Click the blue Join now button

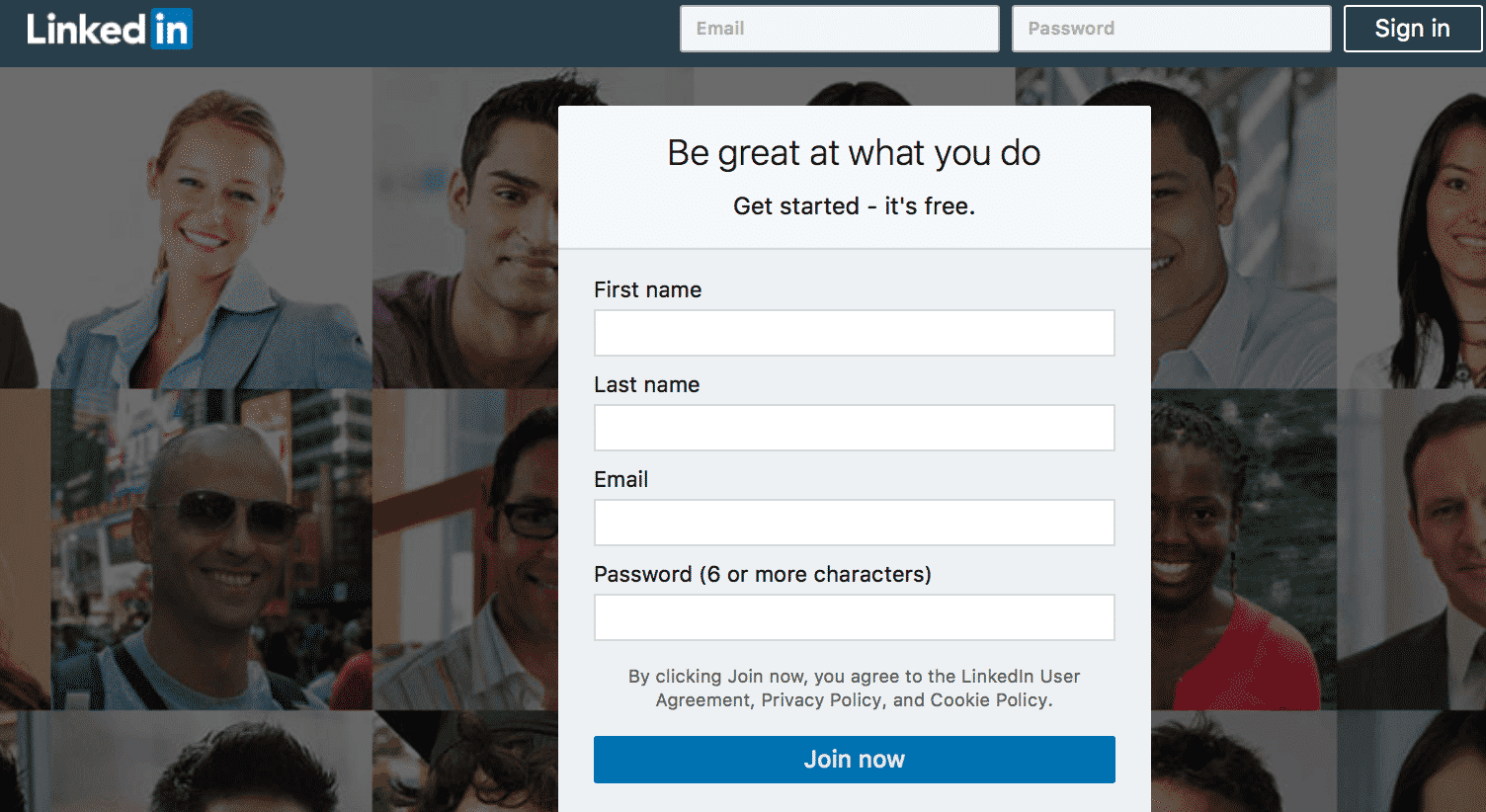pyautogui.click(x=854, y=760)
